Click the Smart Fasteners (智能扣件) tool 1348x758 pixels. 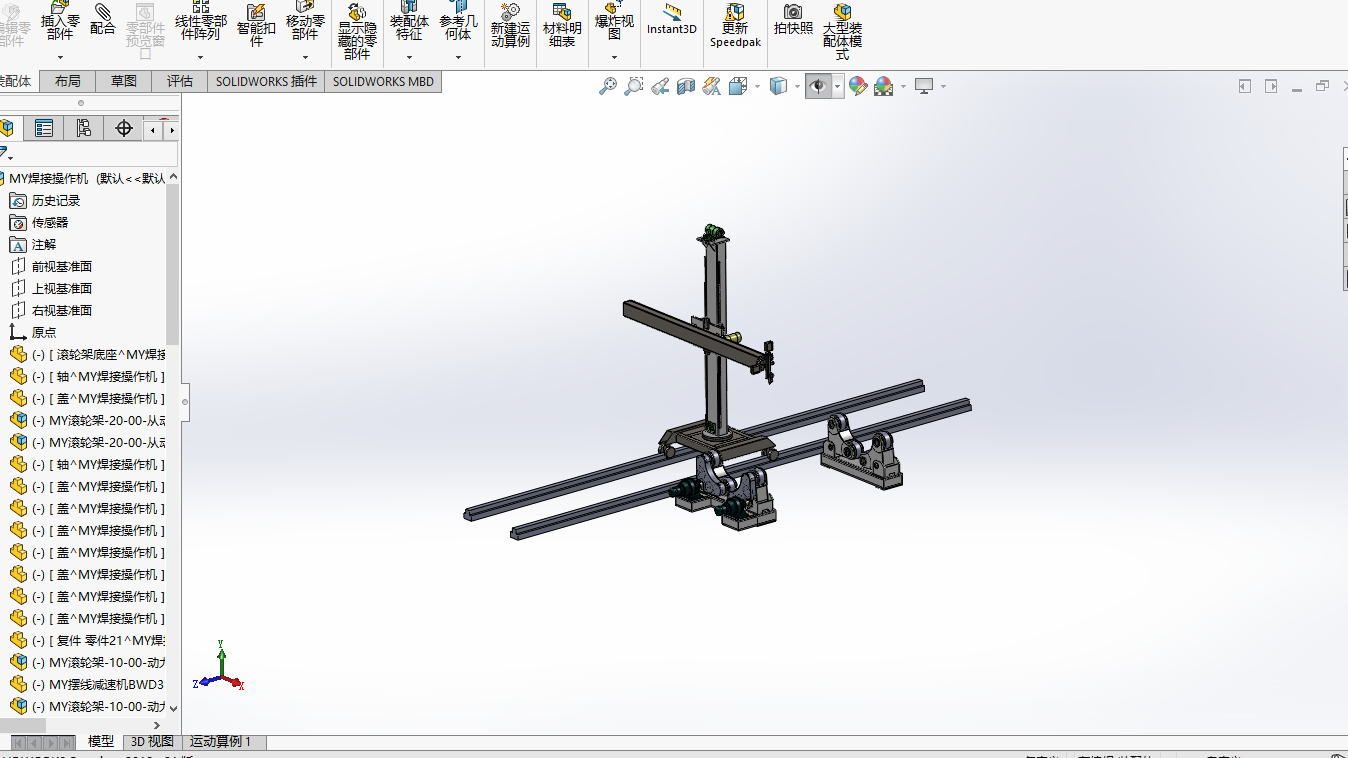256,24
